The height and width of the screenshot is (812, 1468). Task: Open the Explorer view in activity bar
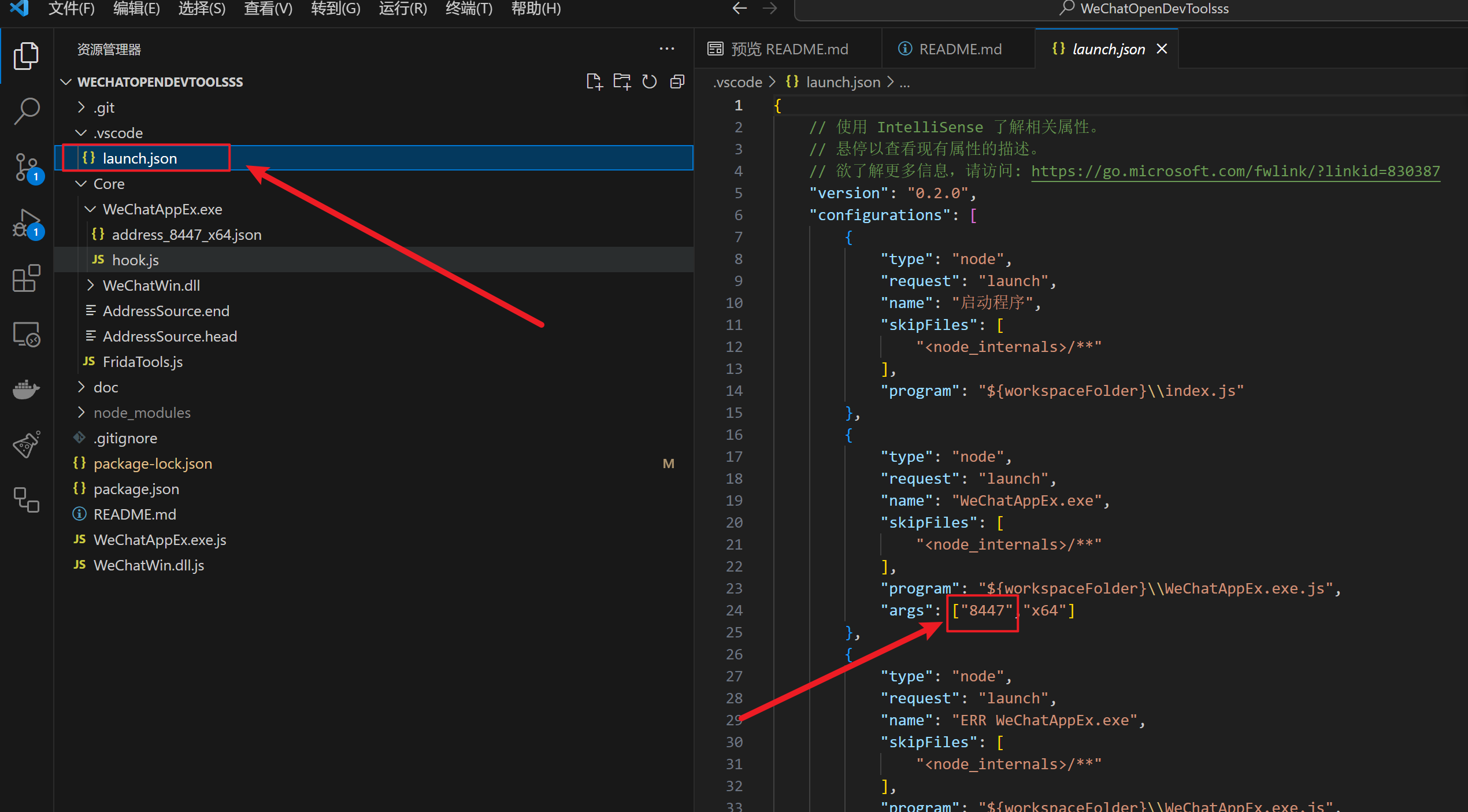click(26, 55)
